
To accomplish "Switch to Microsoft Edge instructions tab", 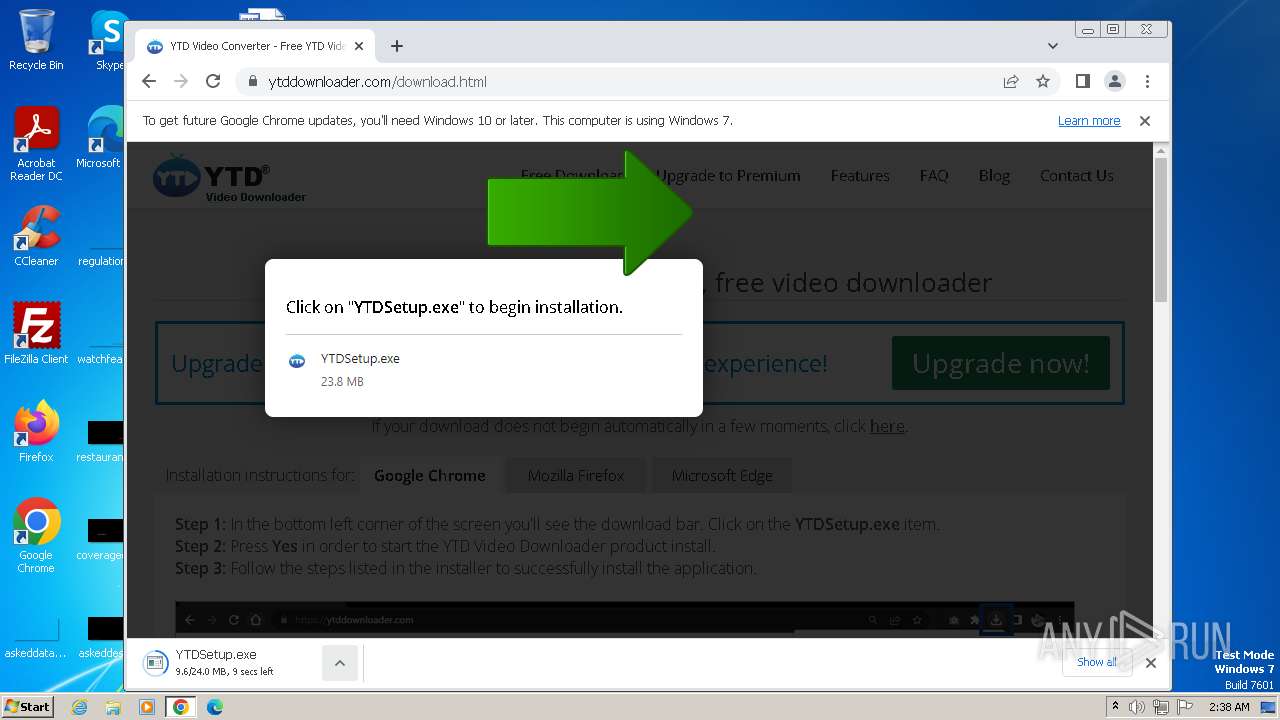I will [x=722, y=476].
